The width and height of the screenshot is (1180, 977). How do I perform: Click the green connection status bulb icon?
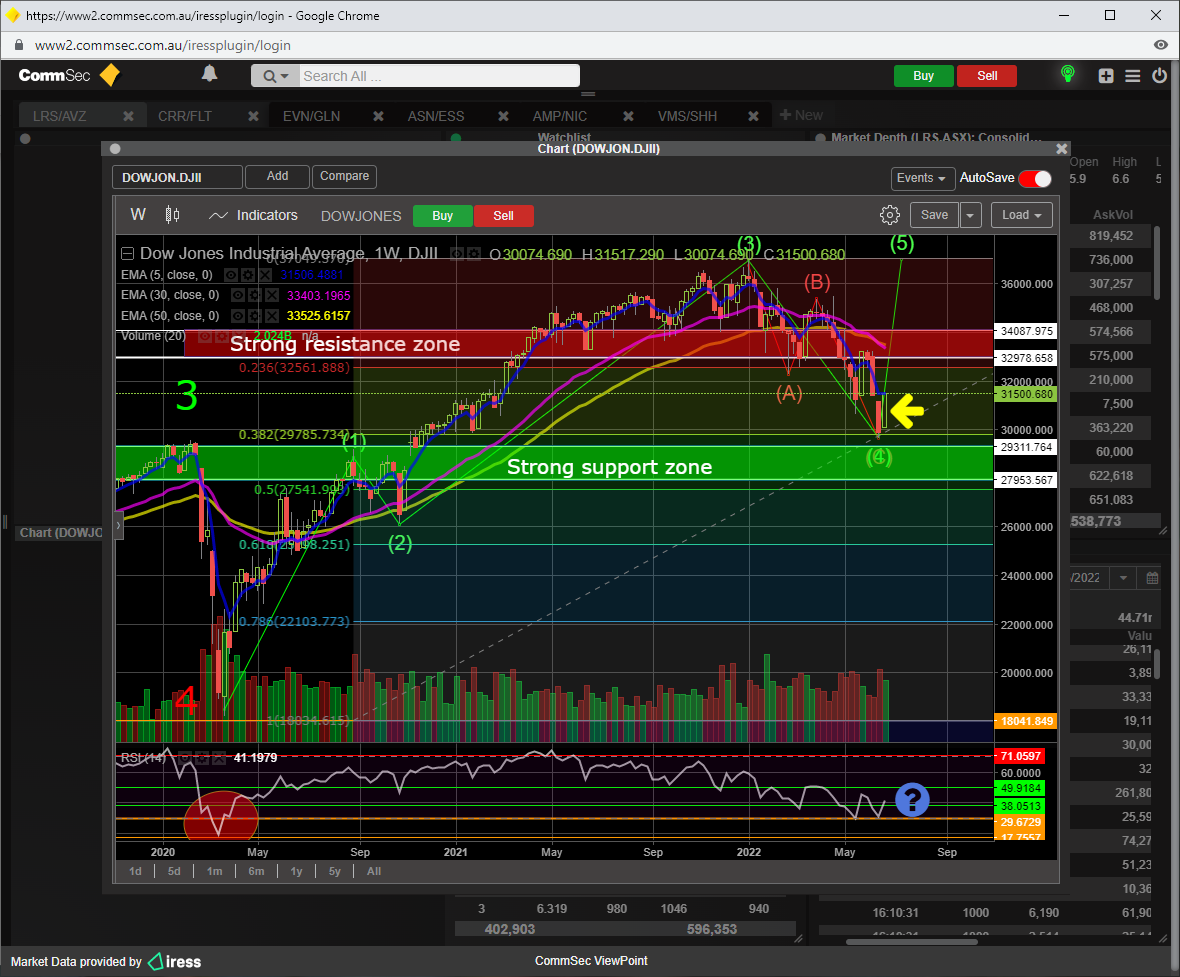(x=1067, y=74)
